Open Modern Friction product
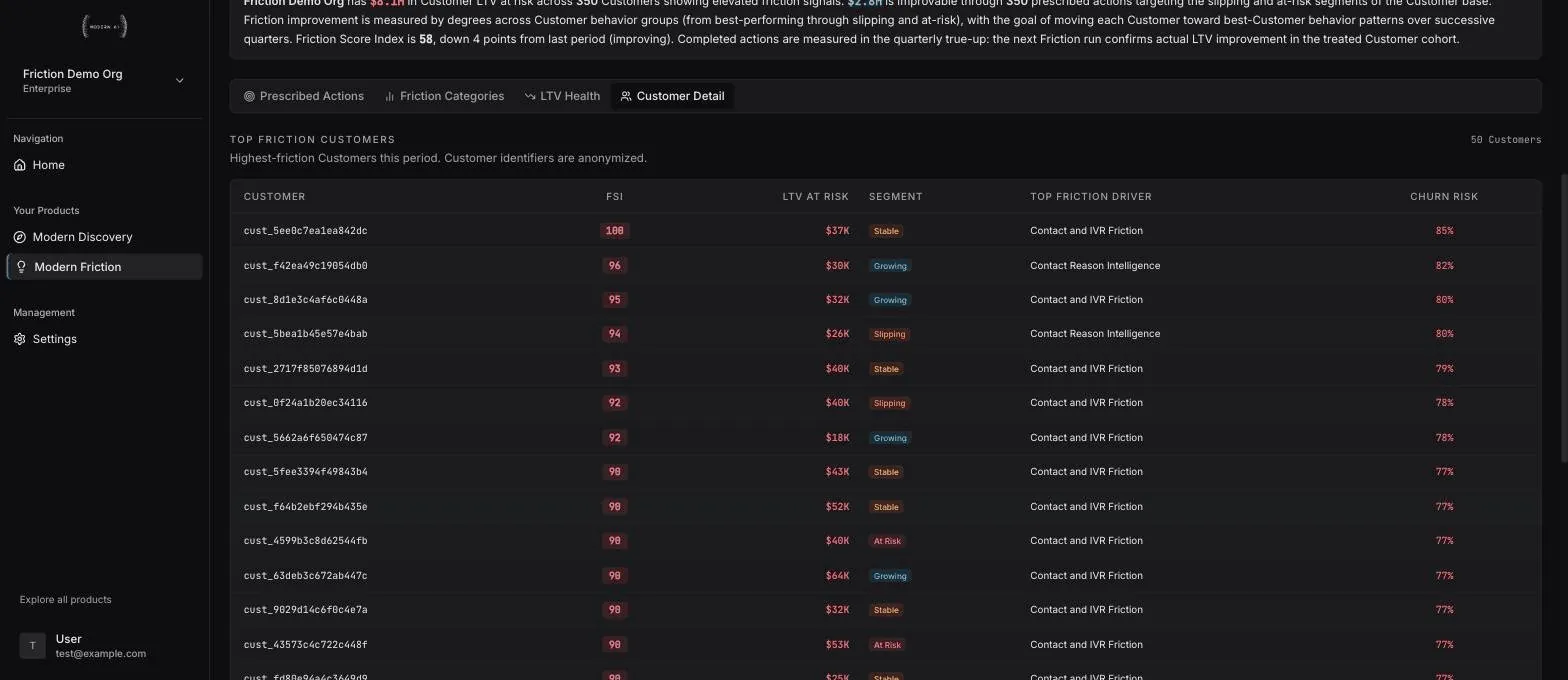 pos(104,267)
